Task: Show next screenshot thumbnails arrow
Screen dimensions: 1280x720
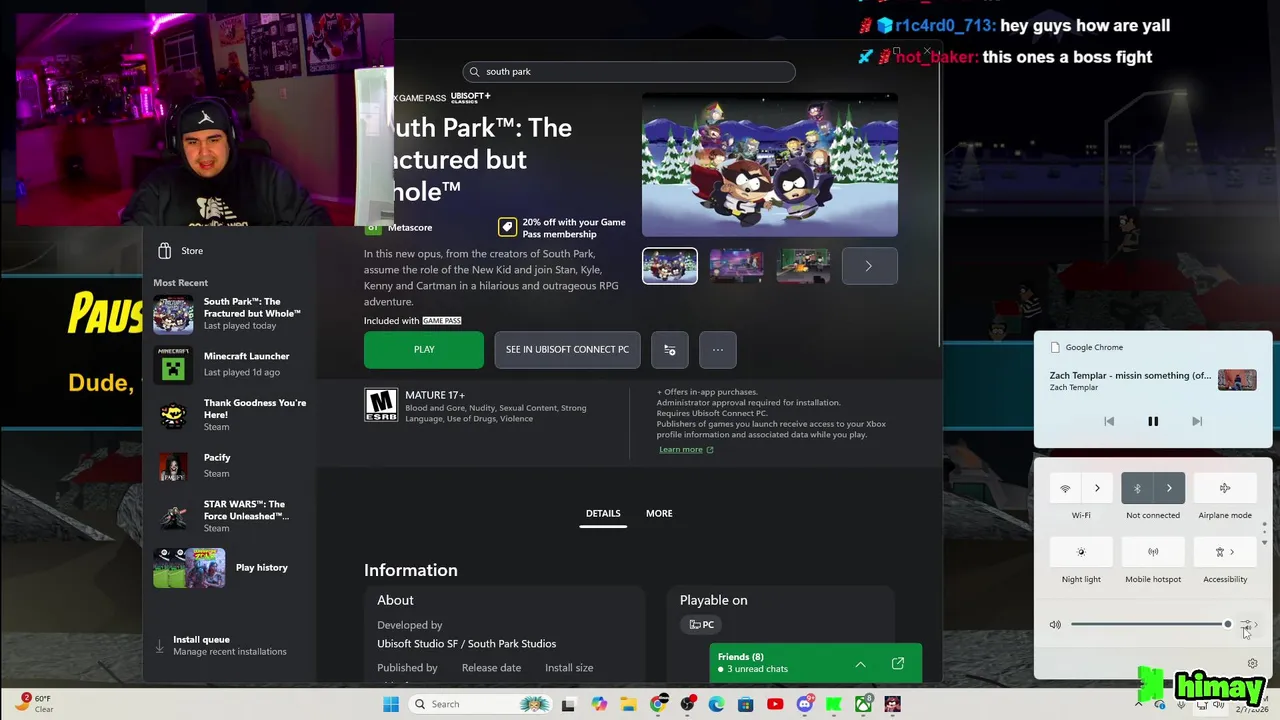Action: coord(869,266)
